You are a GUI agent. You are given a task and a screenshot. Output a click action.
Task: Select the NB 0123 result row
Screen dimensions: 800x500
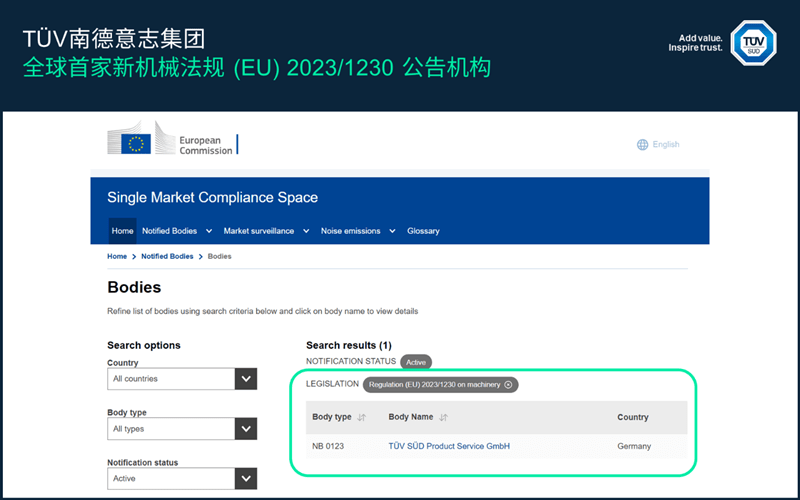(x=328, y=446)
